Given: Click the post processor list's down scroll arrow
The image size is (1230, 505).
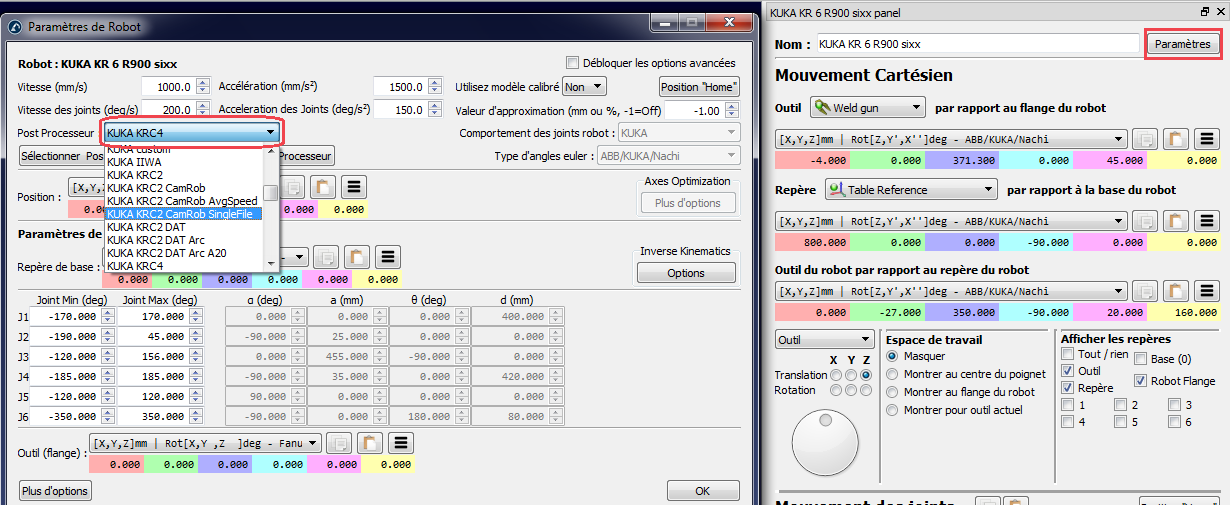Looking at the screenshot, I should tap(270, 263).
